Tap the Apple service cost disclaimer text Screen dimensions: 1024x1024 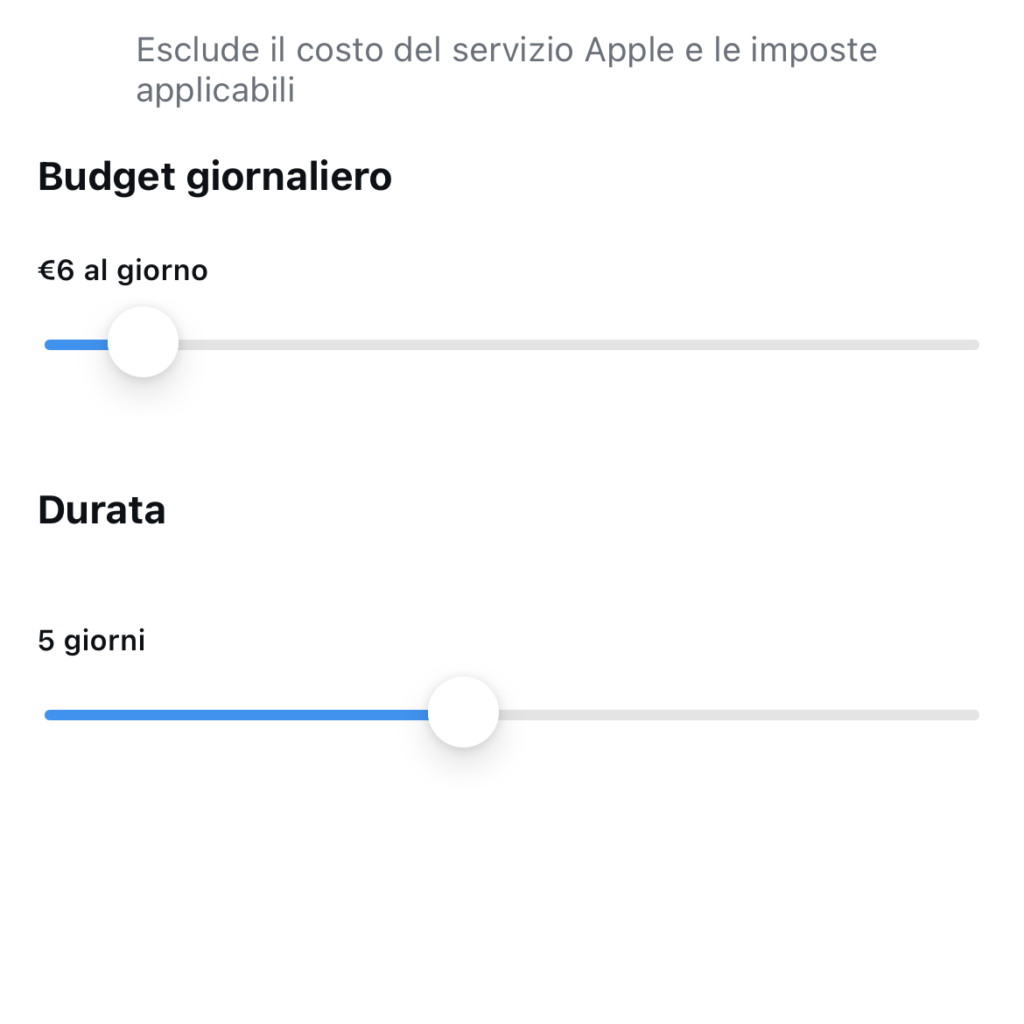click(x=506, y=70)
